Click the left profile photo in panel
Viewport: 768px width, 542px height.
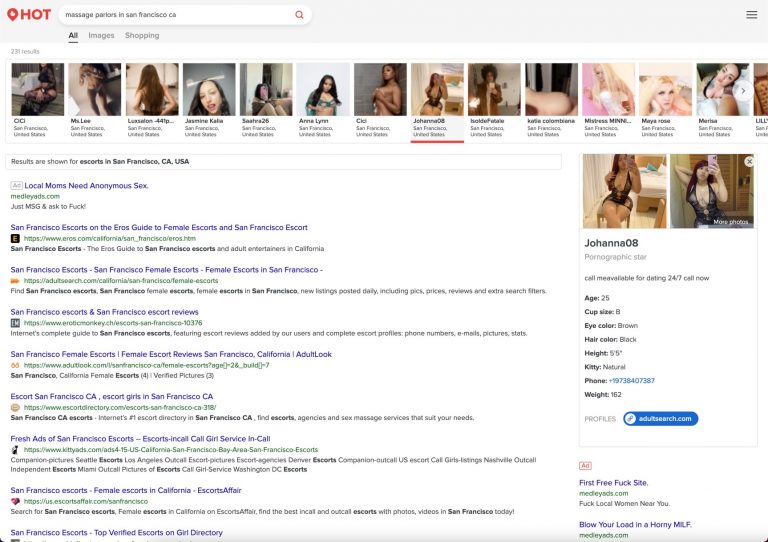click(624, 191)
